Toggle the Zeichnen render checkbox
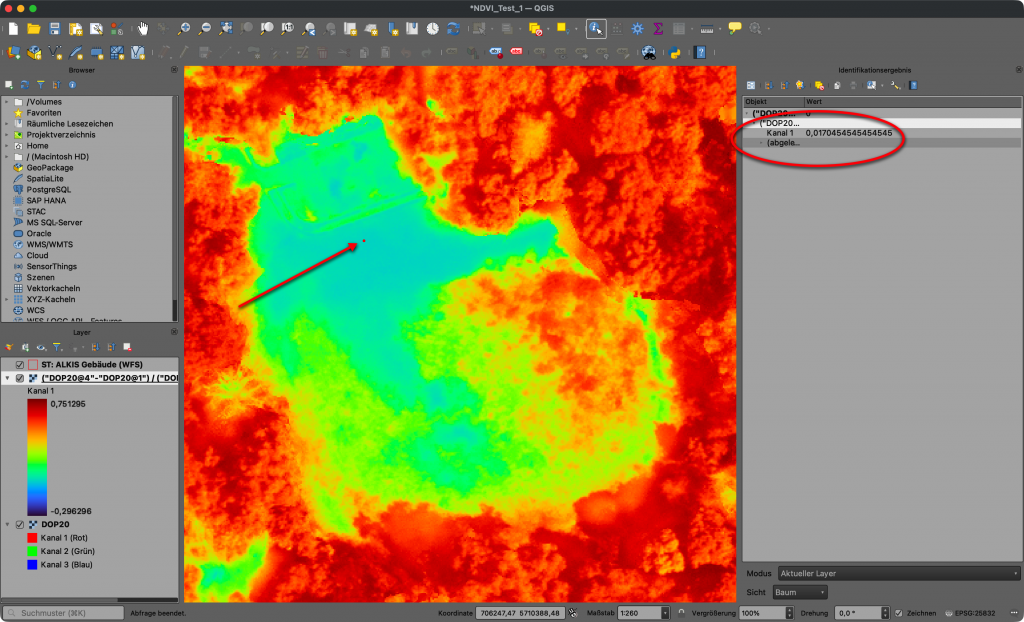 pyautogui.click(x=899, y=612)
